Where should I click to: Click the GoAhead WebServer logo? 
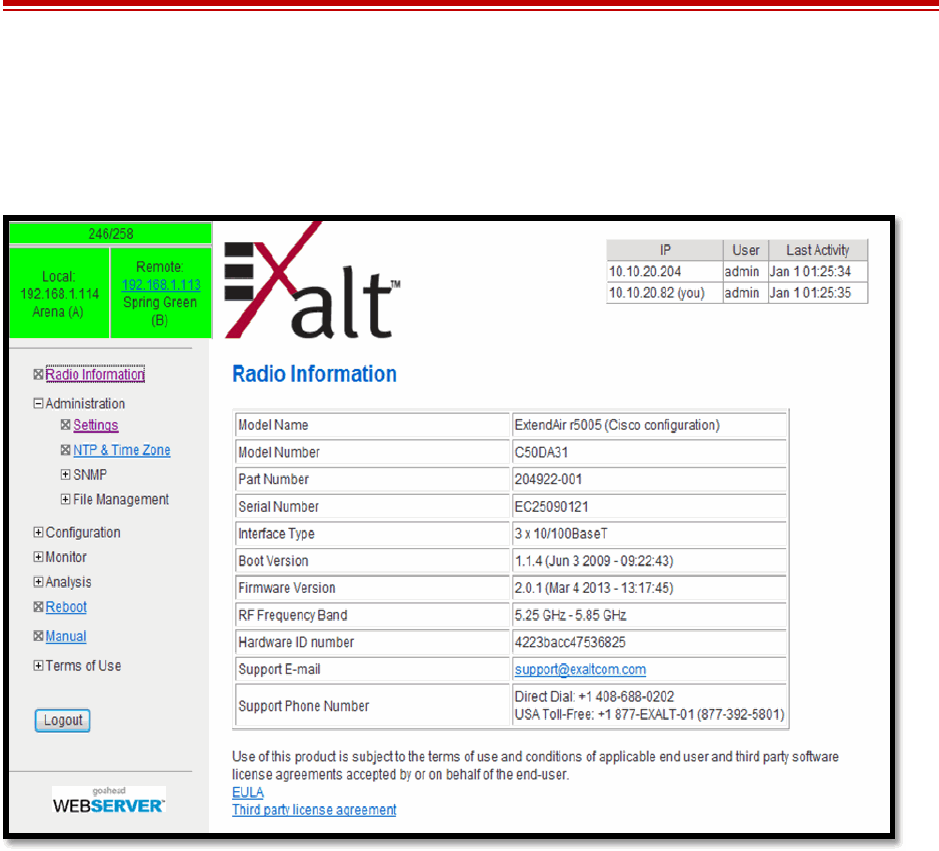click(108, 801)
